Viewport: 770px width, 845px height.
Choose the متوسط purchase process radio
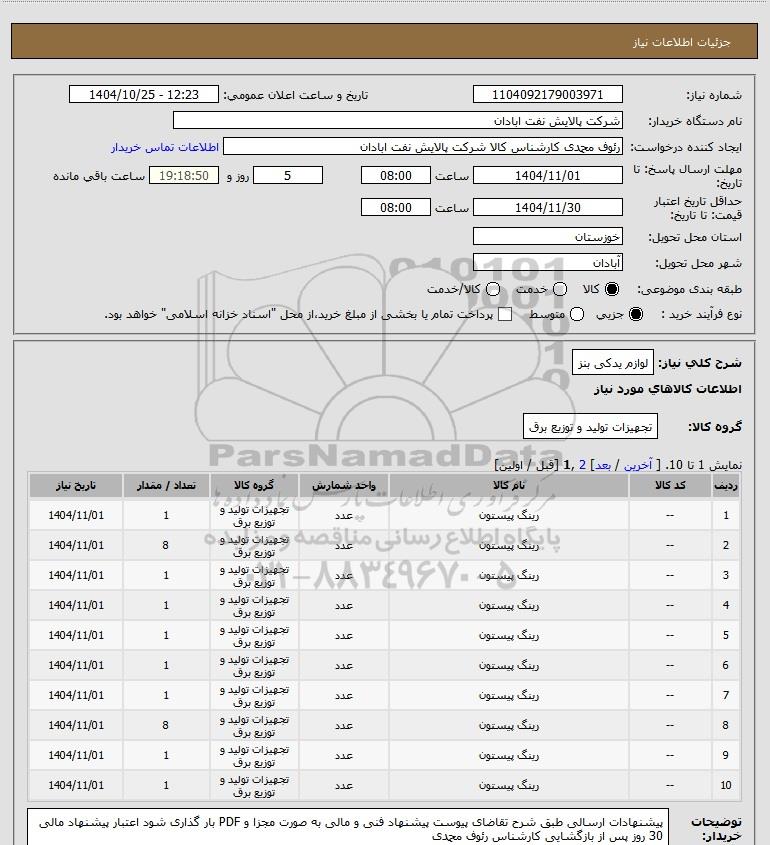[x=577, y=314]
